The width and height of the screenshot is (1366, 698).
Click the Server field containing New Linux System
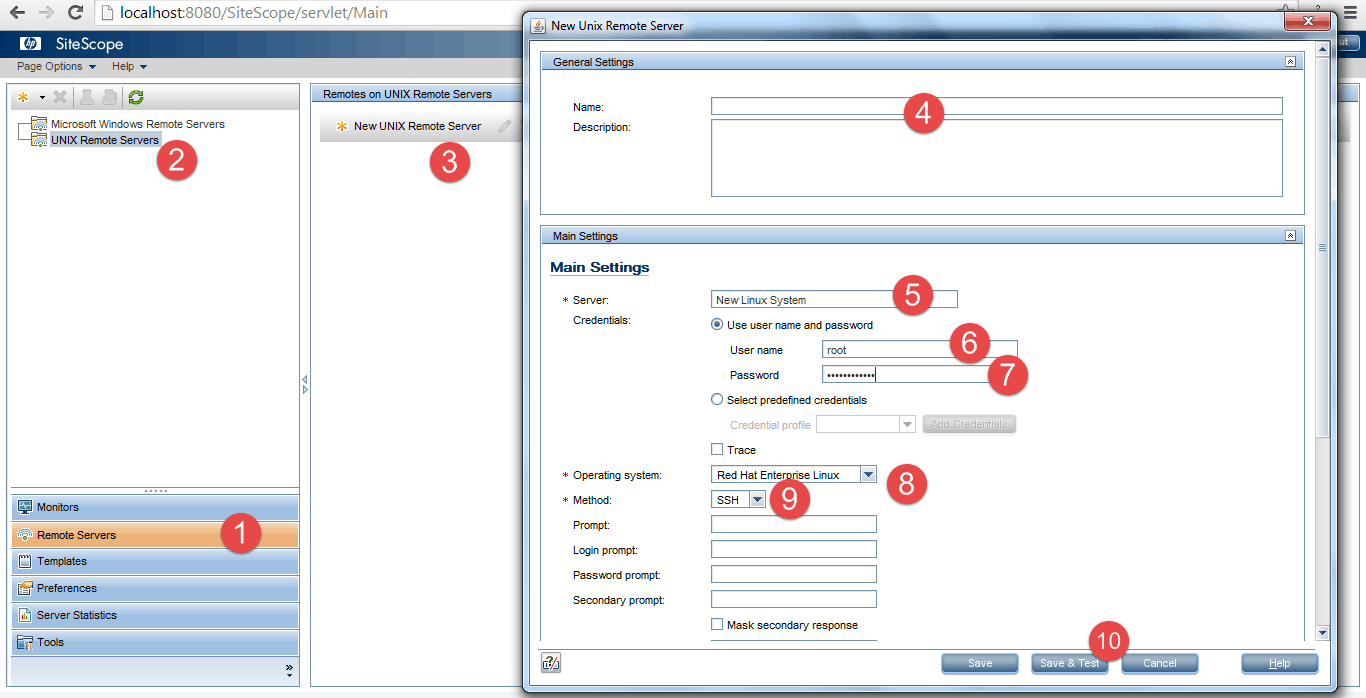(x=834, y=299)
